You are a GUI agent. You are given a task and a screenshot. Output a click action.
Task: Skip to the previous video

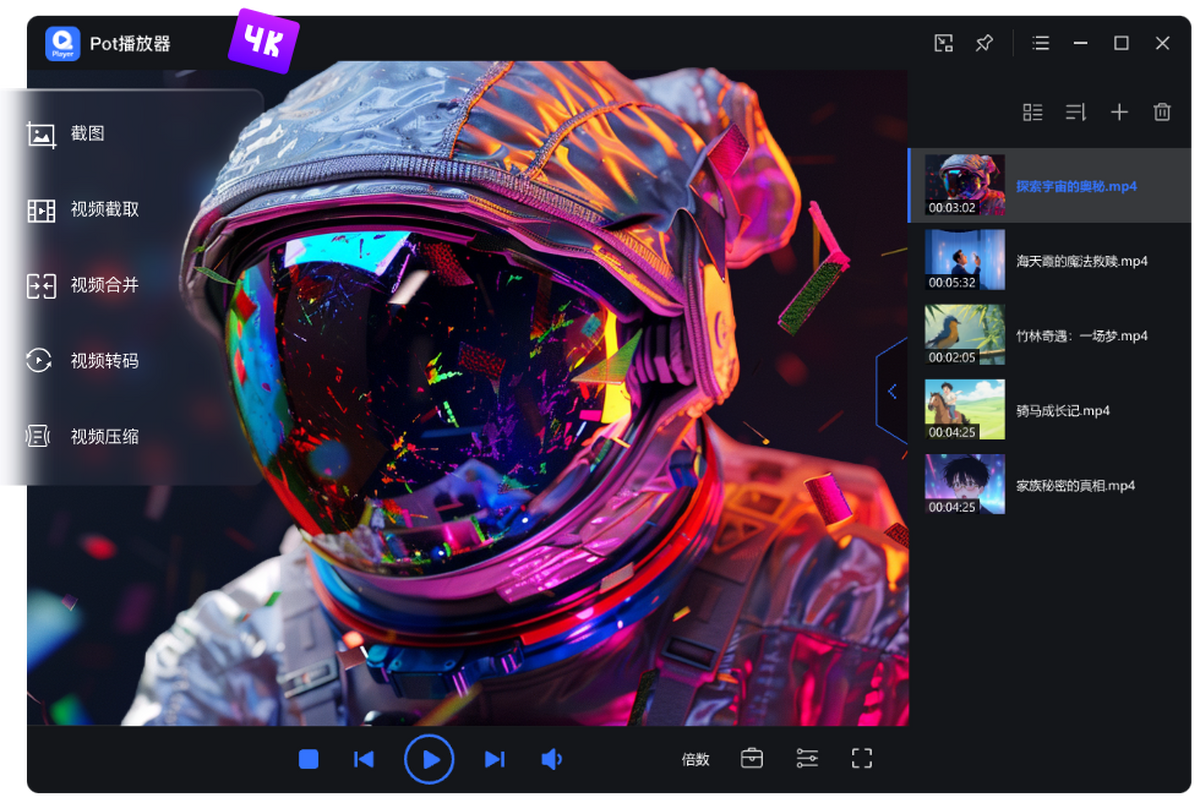point(364,759)
